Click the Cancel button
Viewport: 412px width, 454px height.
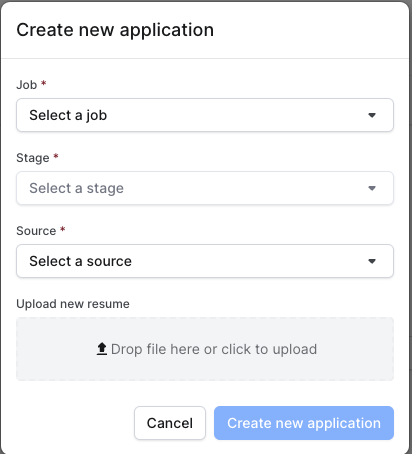click(x=170, y=423)
